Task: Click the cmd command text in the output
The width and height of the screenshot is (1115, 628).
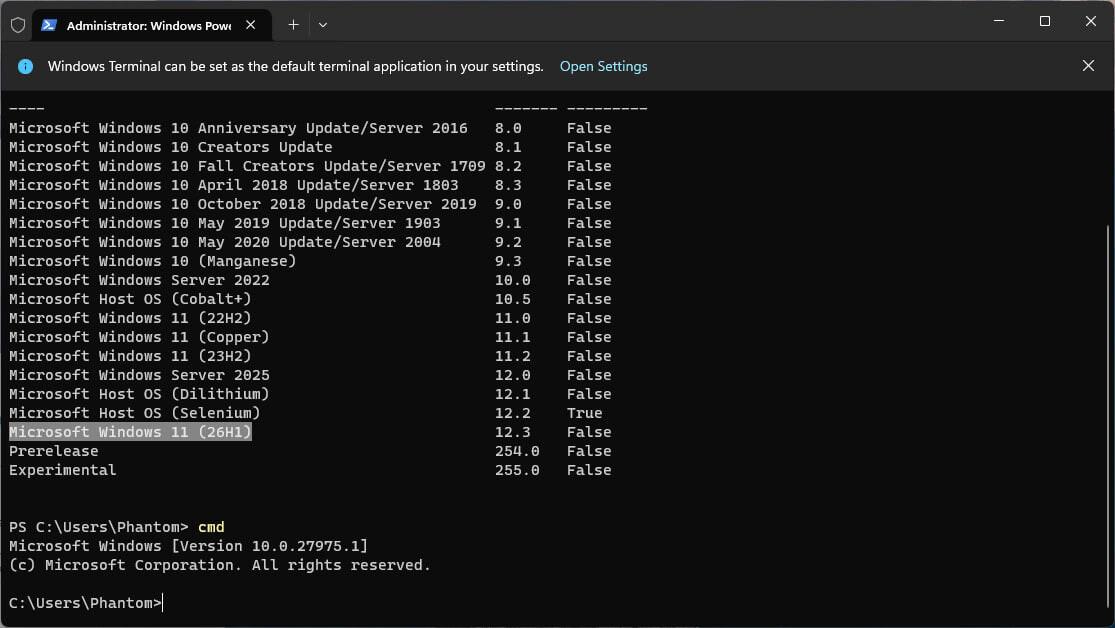Action: [x=211, y=526]
